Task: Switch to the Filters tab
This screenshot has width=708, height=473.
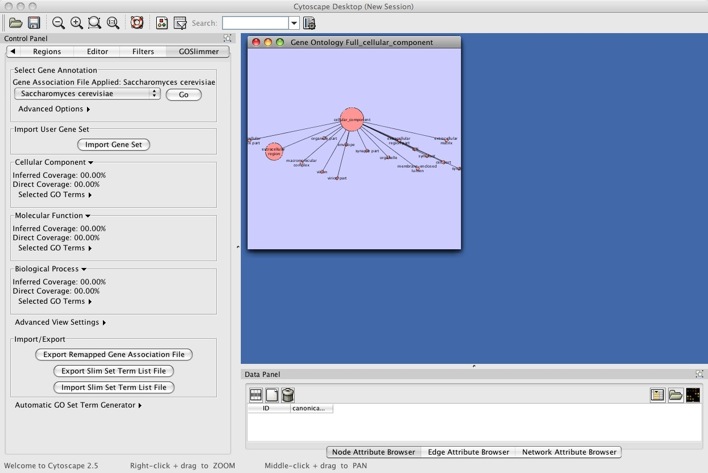Action: tap(143, 51)
